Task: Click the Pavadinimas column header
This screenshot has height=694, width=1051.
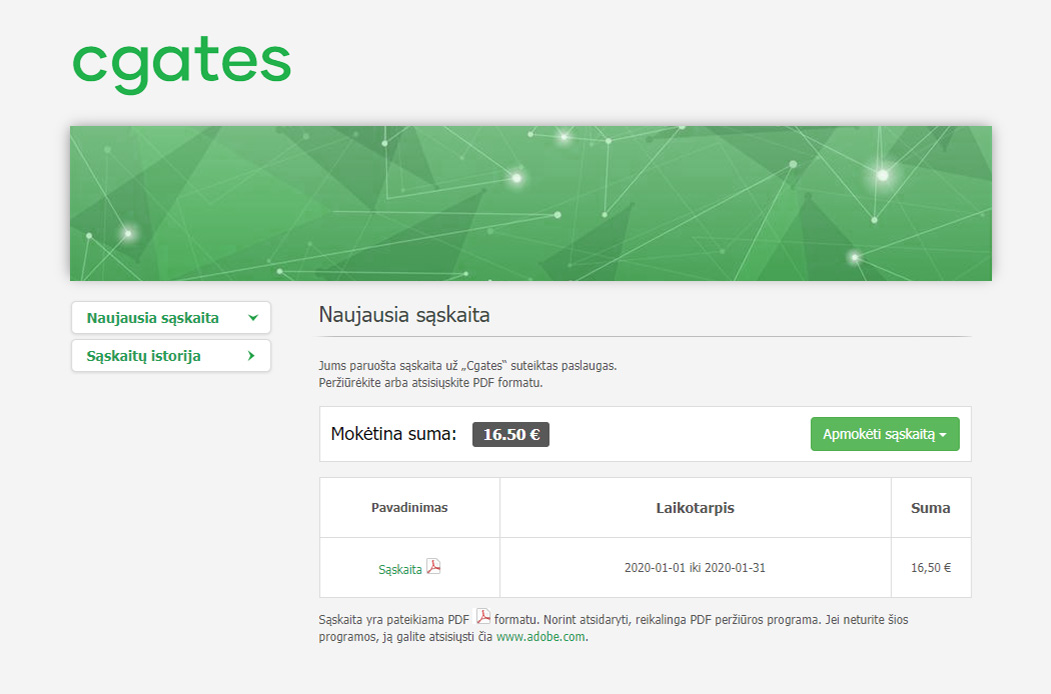Action: pyautogui.click(x=410, y=508)
